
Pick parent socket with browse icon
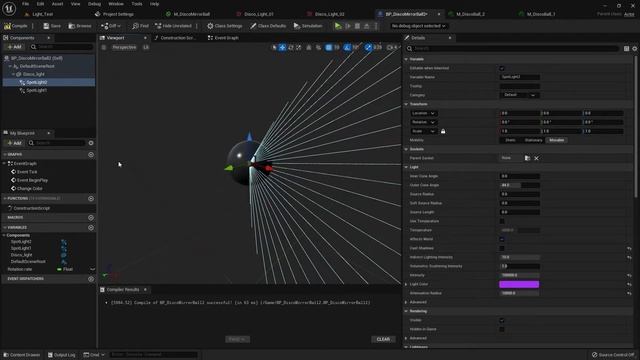[527, 158]
